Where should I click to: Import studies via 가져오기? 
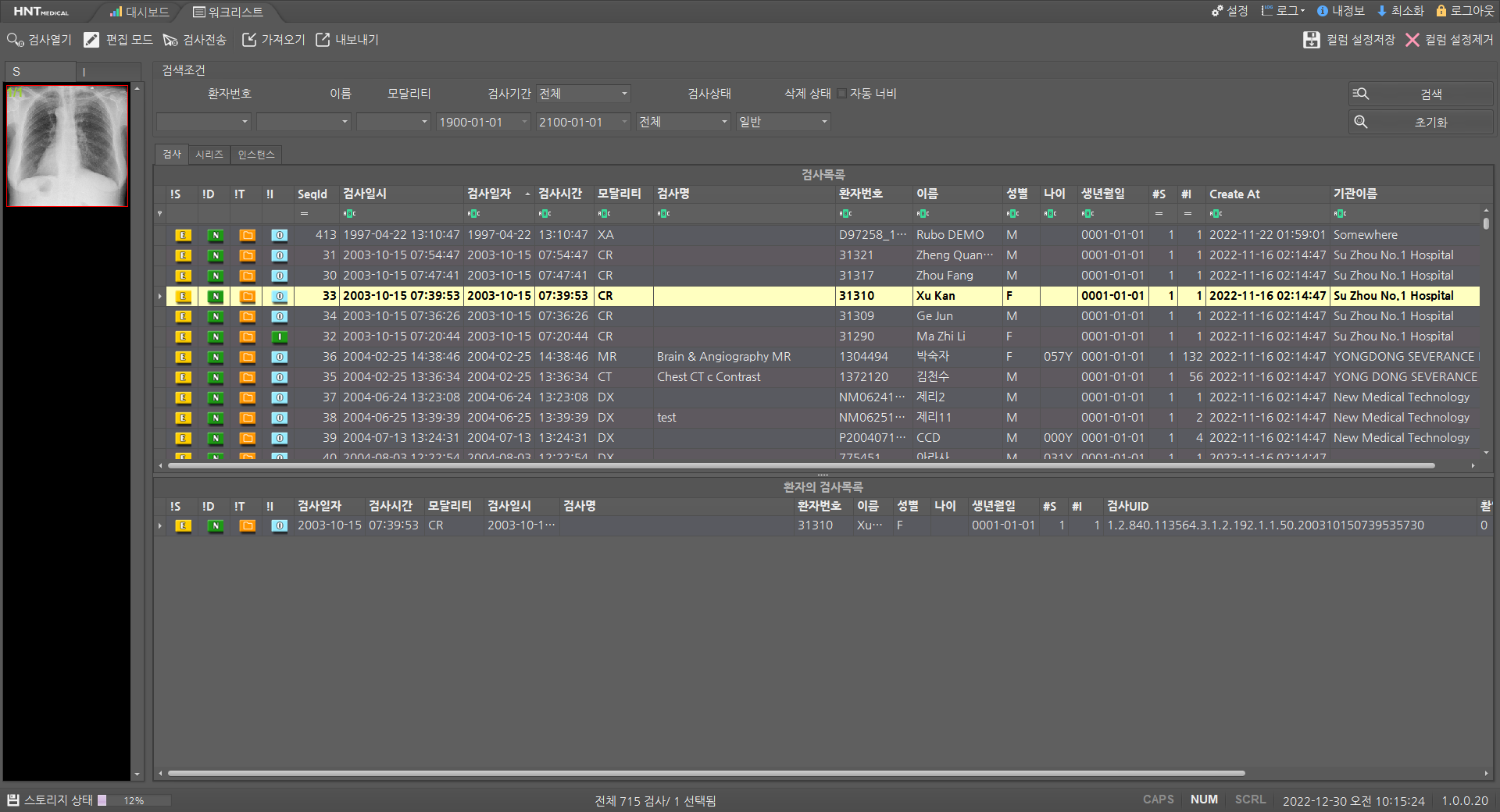pos(273,40)
